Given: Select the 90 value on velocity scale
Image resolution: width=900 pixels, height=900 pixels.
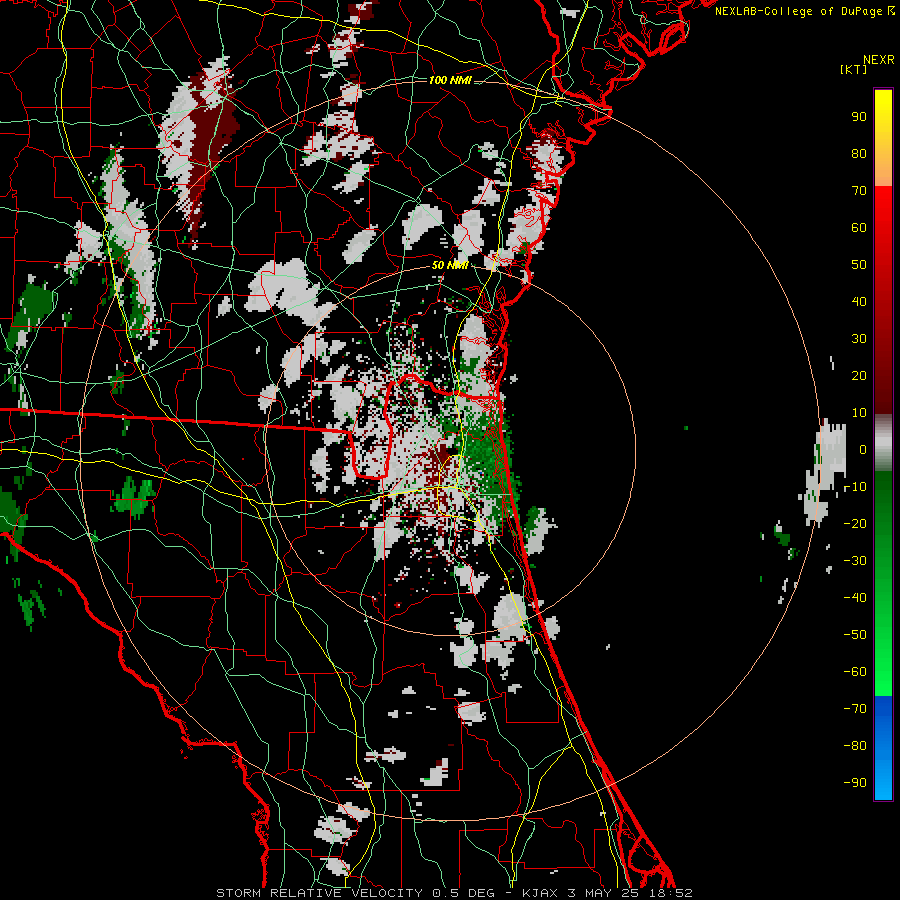Looking at the screenshot, I should point(859,117).
